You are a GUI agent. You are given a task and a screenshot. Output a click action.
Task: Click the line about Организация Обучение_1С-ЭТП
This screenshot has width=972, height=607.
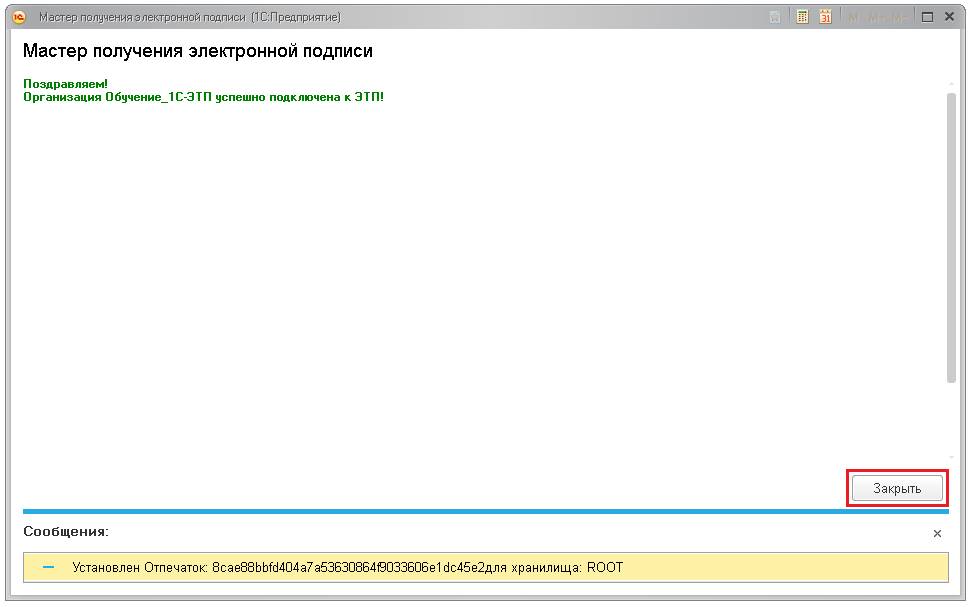tap(203, 97)
